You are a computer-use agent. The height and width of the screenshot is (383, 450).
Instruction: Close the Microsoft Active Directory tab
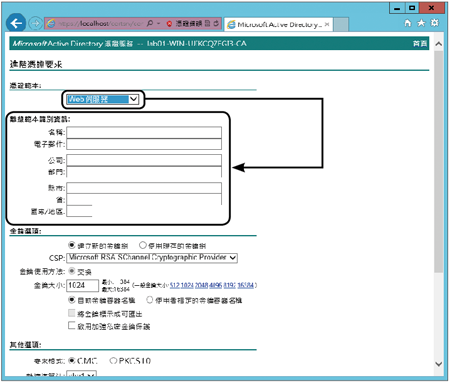(327, 24)
